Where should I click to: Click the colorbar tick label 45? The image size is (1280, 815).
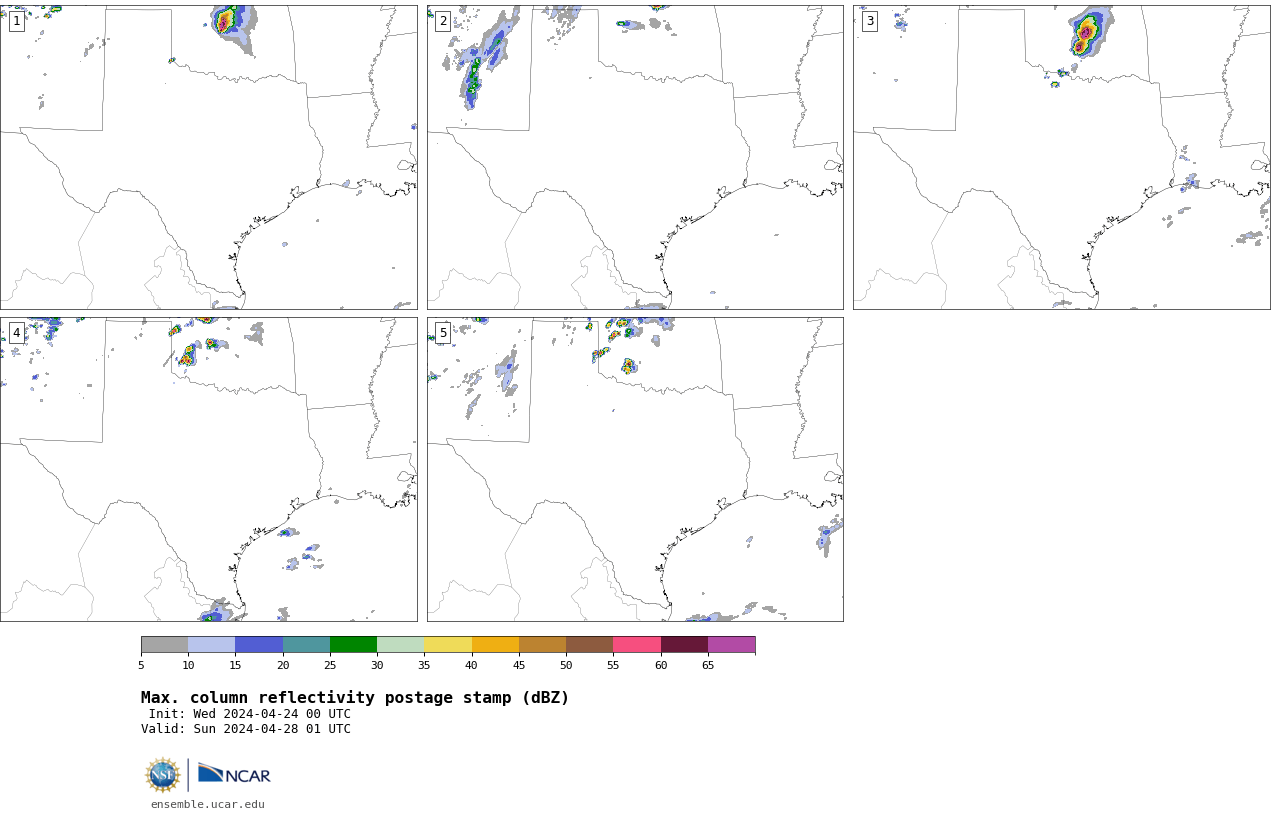coord(519,665)
